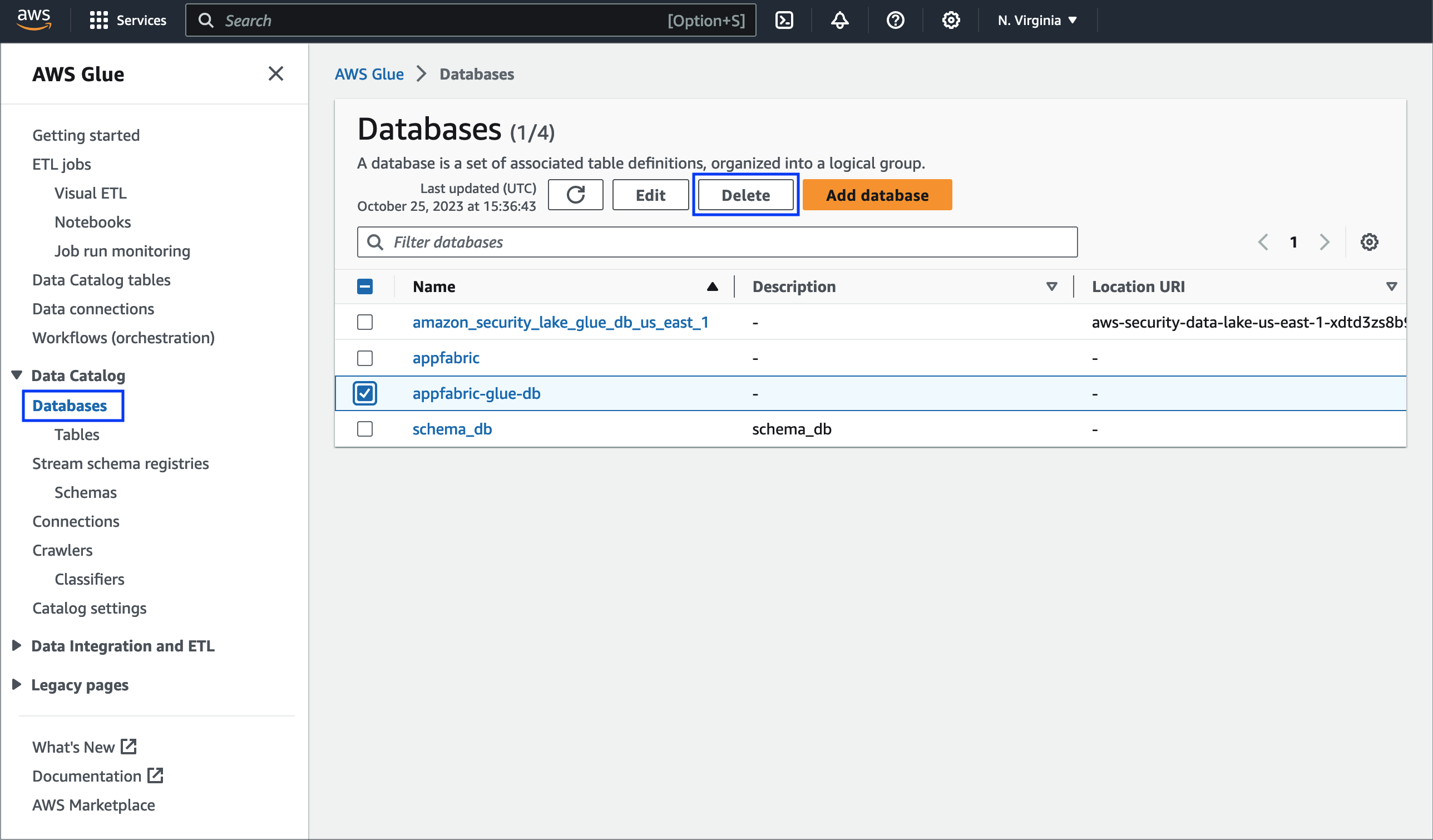Screen dimensions: 1433x840
Task: Select Databases in the sidebar
Action: click(70, 406)
